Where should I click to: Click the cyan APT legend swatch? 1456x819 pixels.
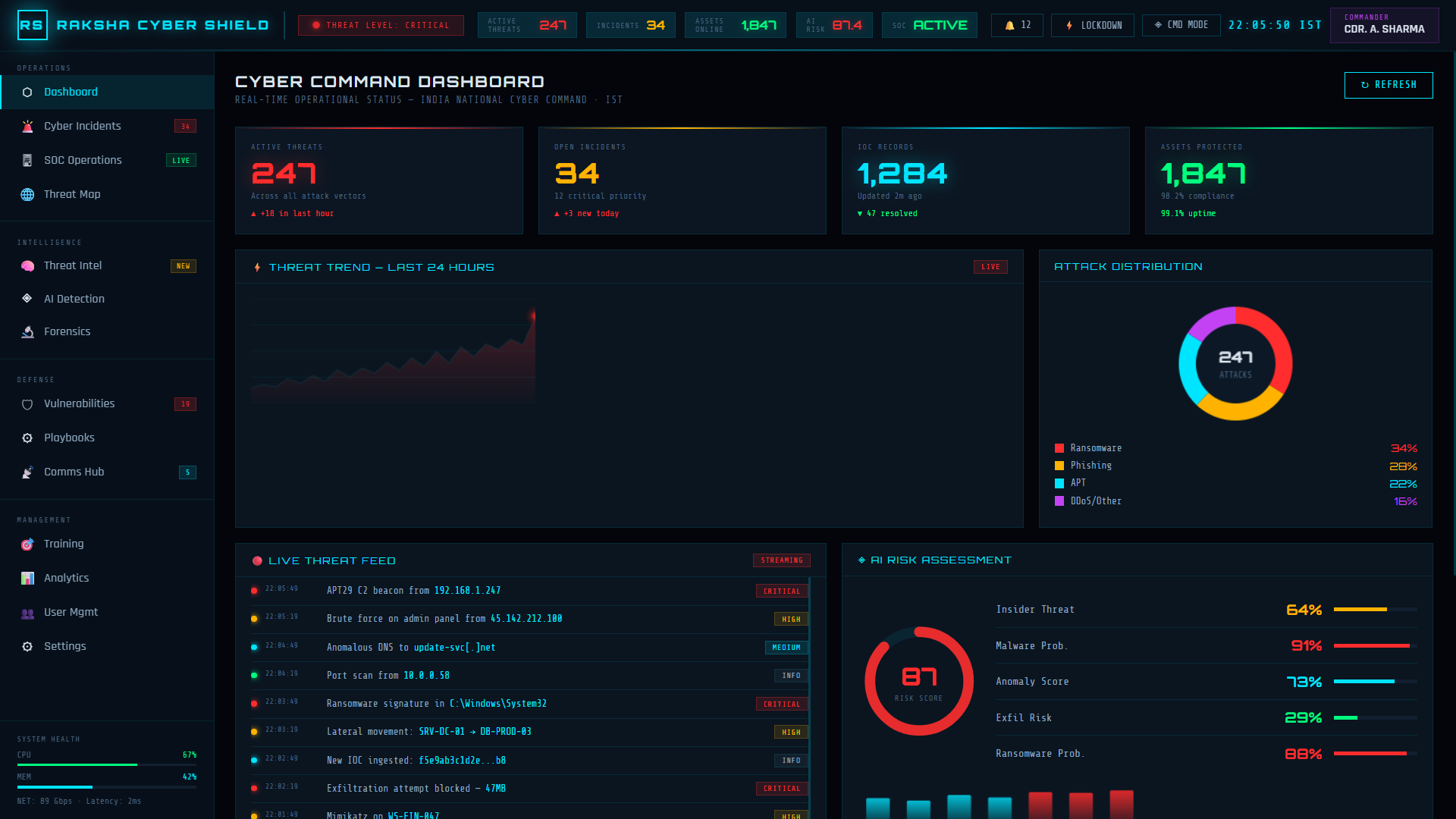1059,483
